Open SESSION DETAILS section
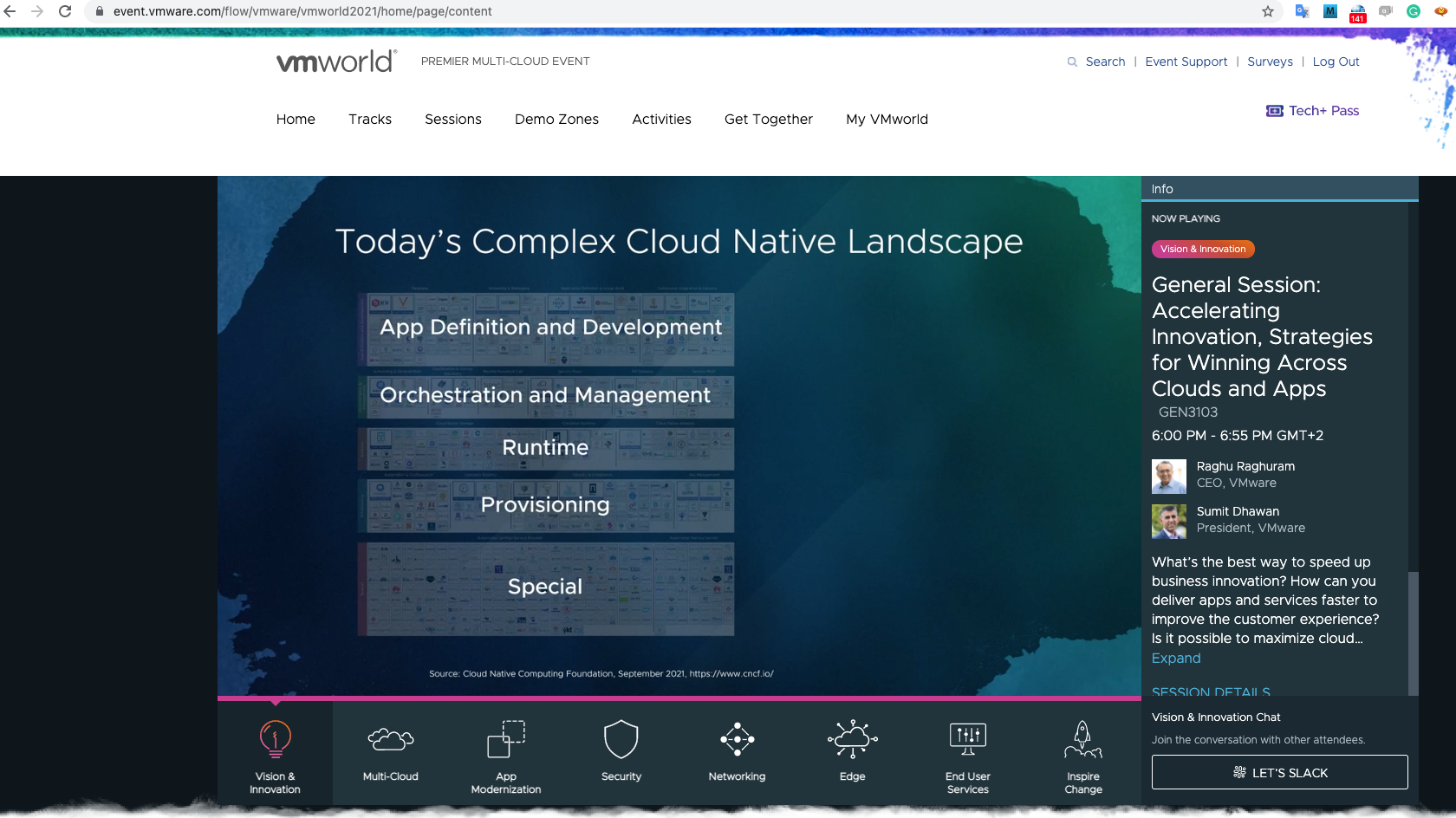This screenshot has width=1456, height=818. (1210, 691)
